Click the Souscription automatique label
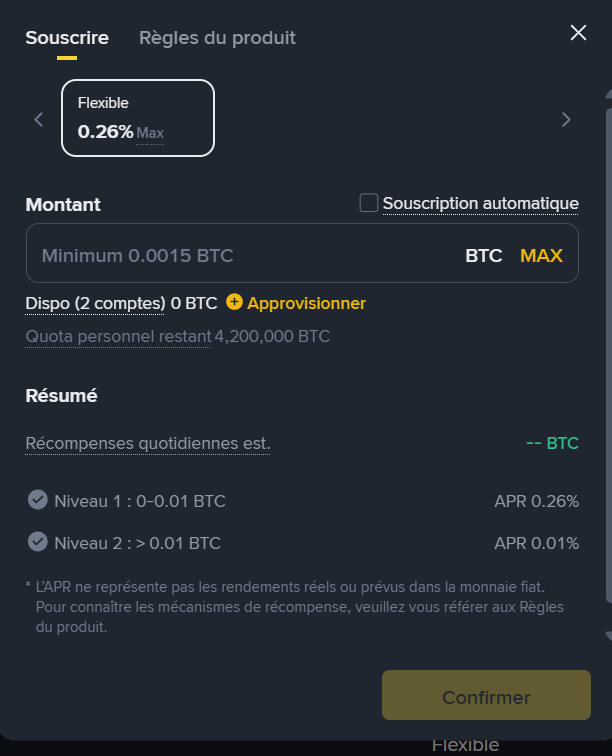612x756 pixels. pos(480,203)
